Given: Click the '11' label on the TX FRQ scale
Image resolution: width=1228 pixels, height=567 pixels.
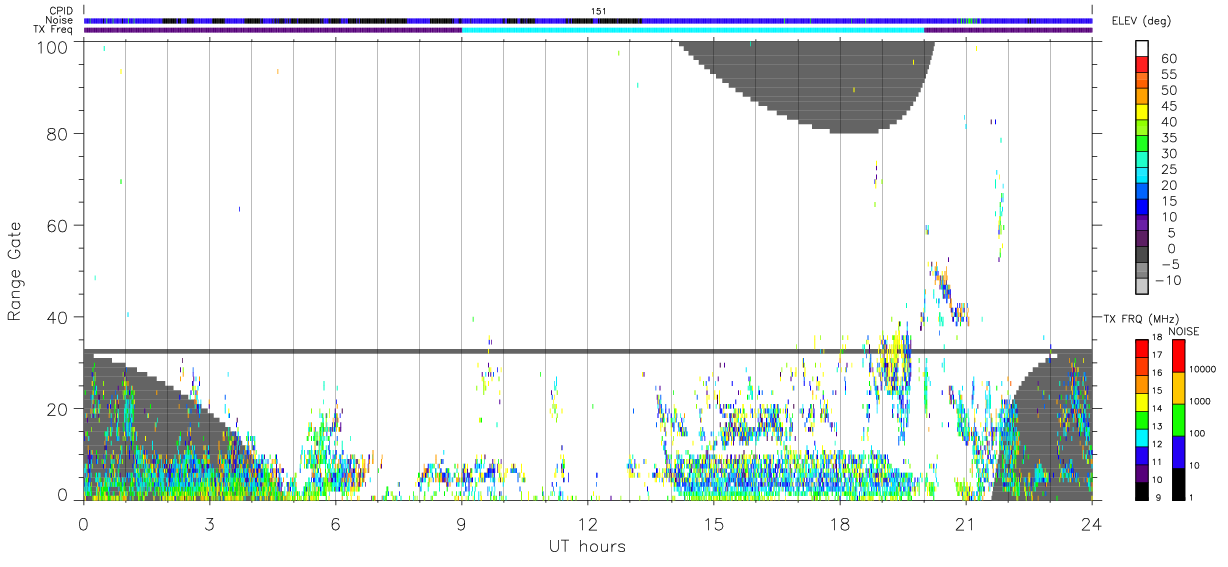Looking at the screenshot, I should pyautogui.click(x=1158, y=464).
